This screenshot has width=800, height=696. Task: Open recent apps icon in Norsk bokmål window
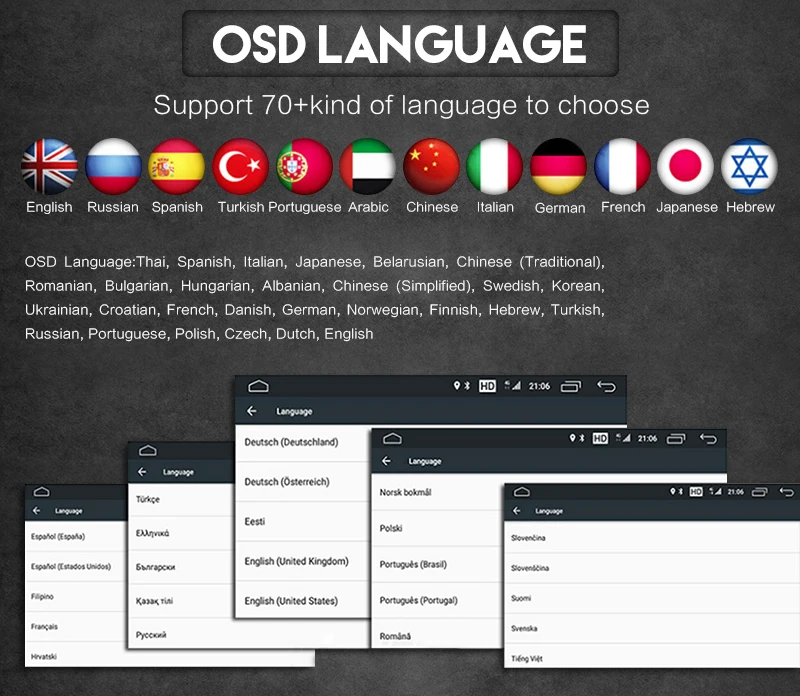pyautogui.click(x=677, y=439)
